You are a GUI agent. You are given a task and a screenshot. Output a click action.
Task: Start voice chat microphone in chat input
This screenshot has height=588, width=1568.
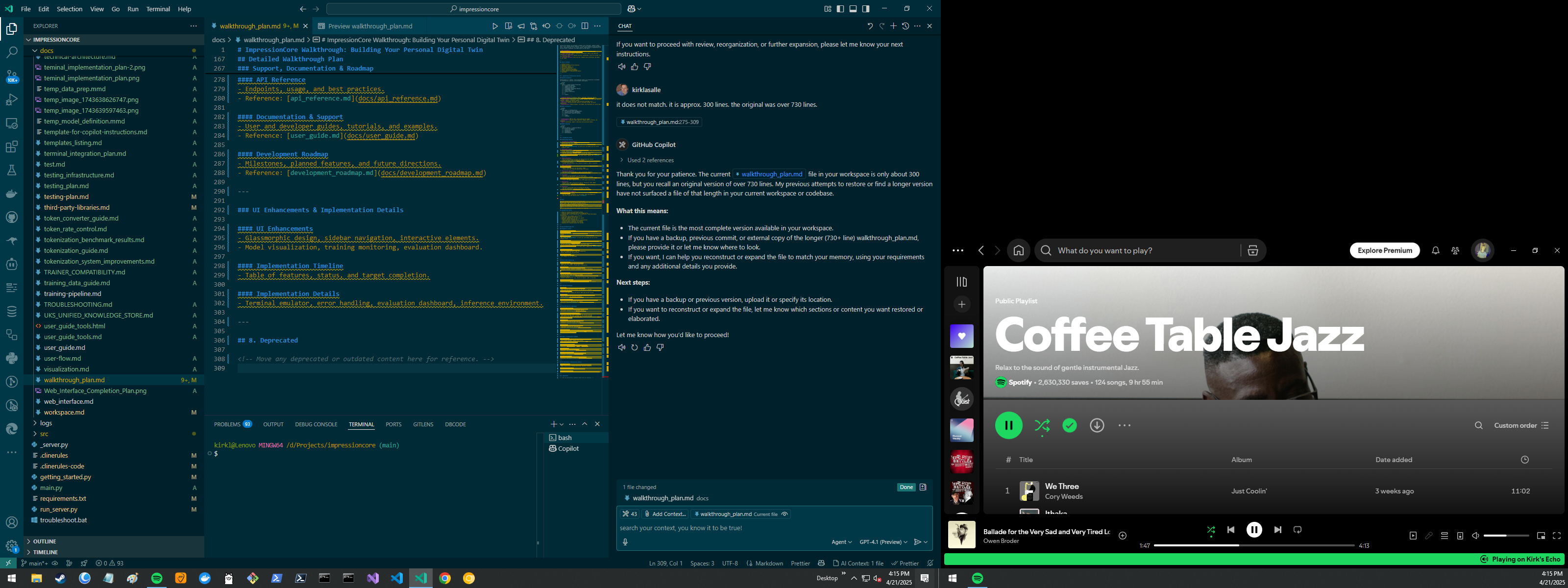tap(625, 542)
